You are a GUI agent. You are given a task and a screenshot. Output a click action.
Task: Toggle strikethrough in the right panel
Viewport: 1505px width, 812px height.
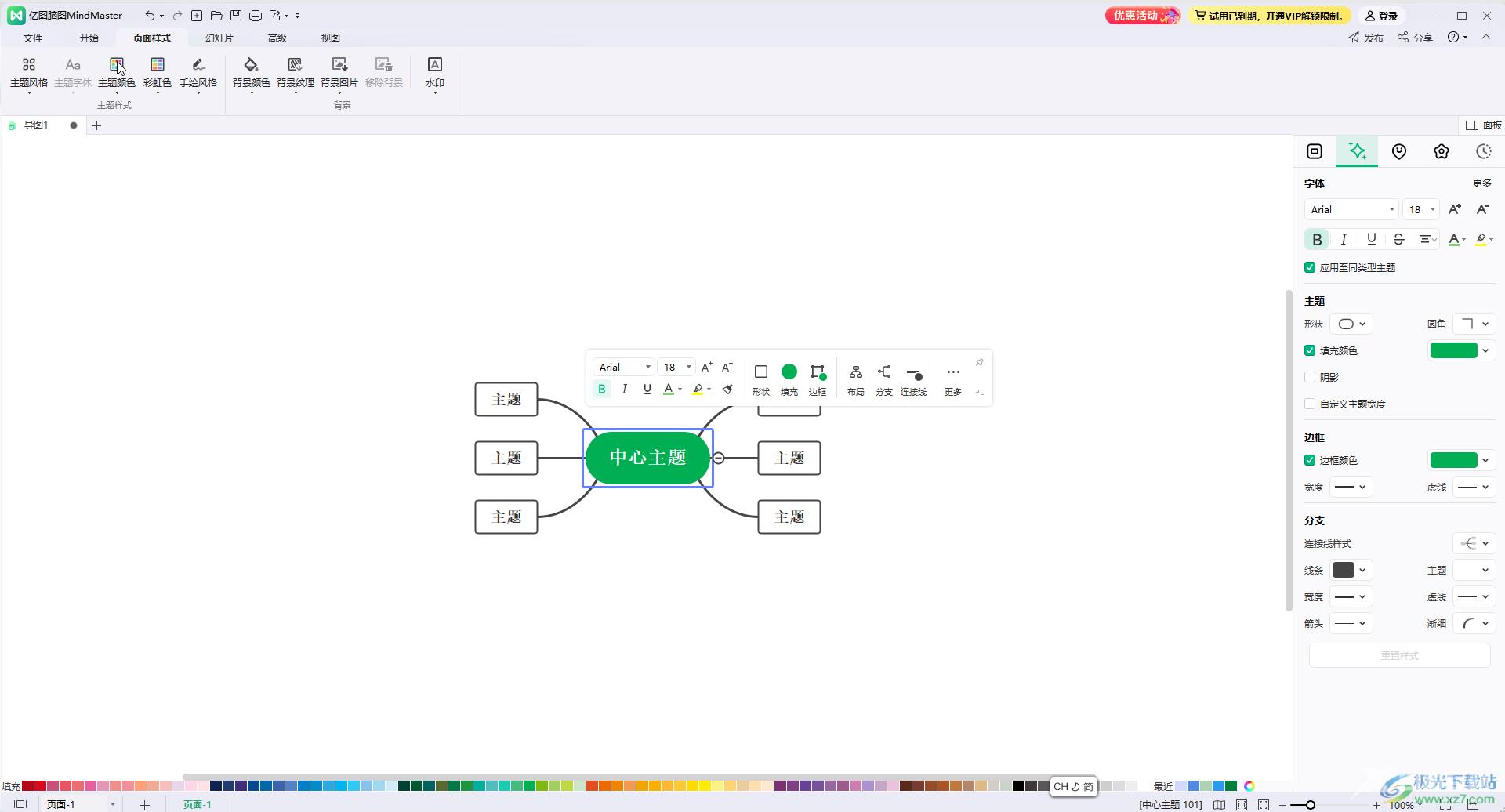coord(1398,239)
